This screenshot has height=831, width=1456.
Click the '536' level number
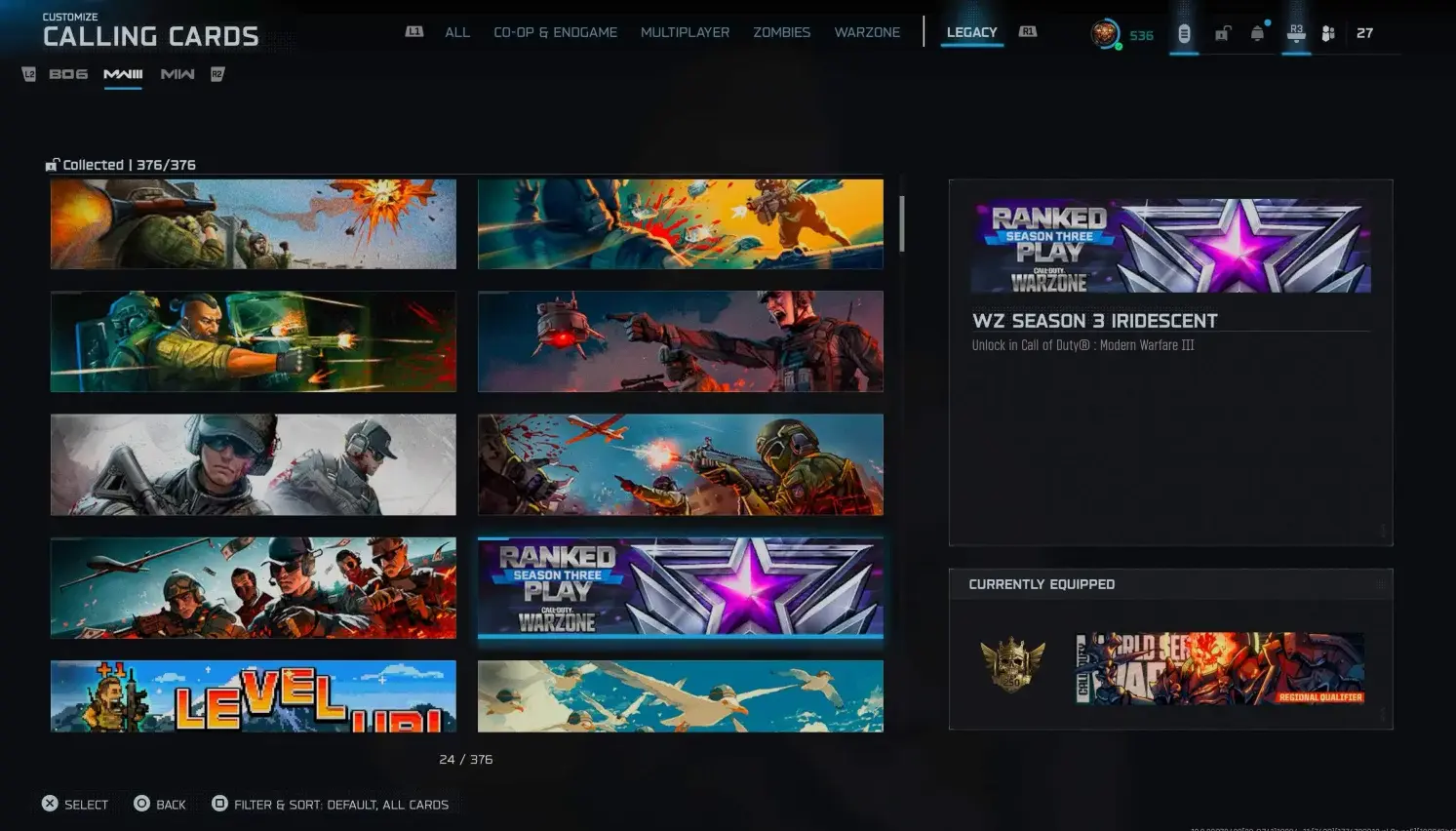(x=1141, y=35)
